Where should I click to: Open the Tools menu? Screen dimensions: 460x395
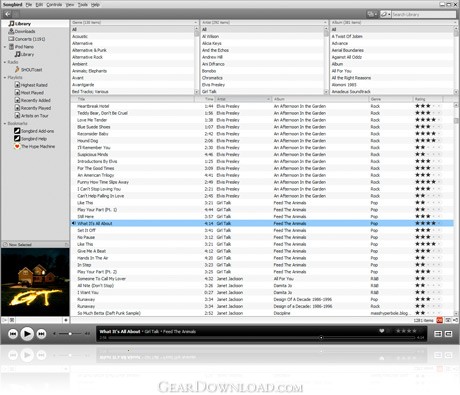(82, 5)
